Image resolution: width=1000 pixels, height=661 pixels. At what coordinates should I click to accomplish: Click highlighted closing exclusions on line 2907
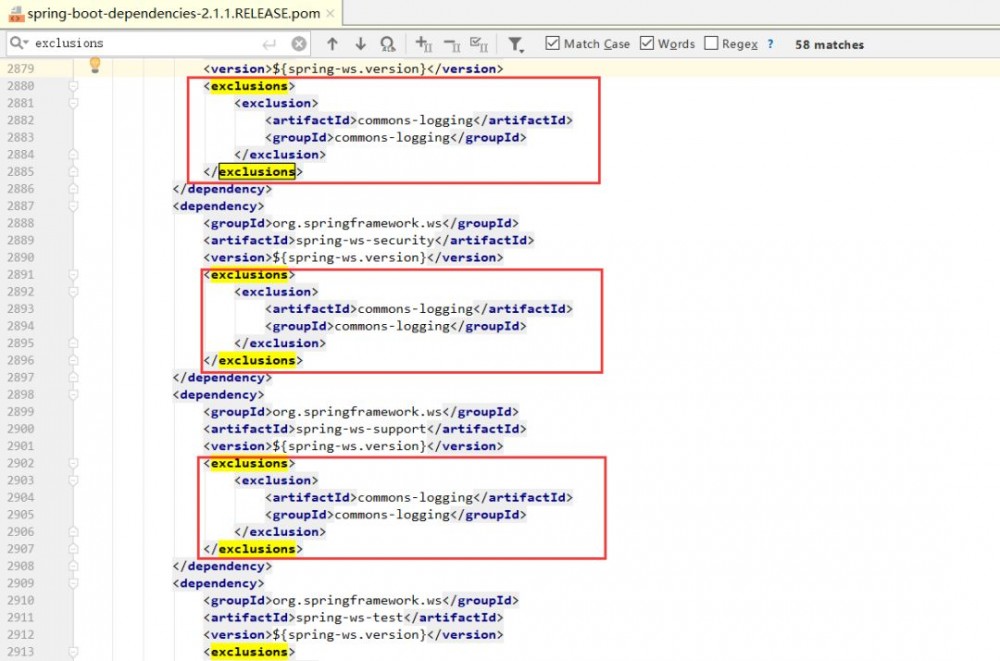tap(256, 549)
